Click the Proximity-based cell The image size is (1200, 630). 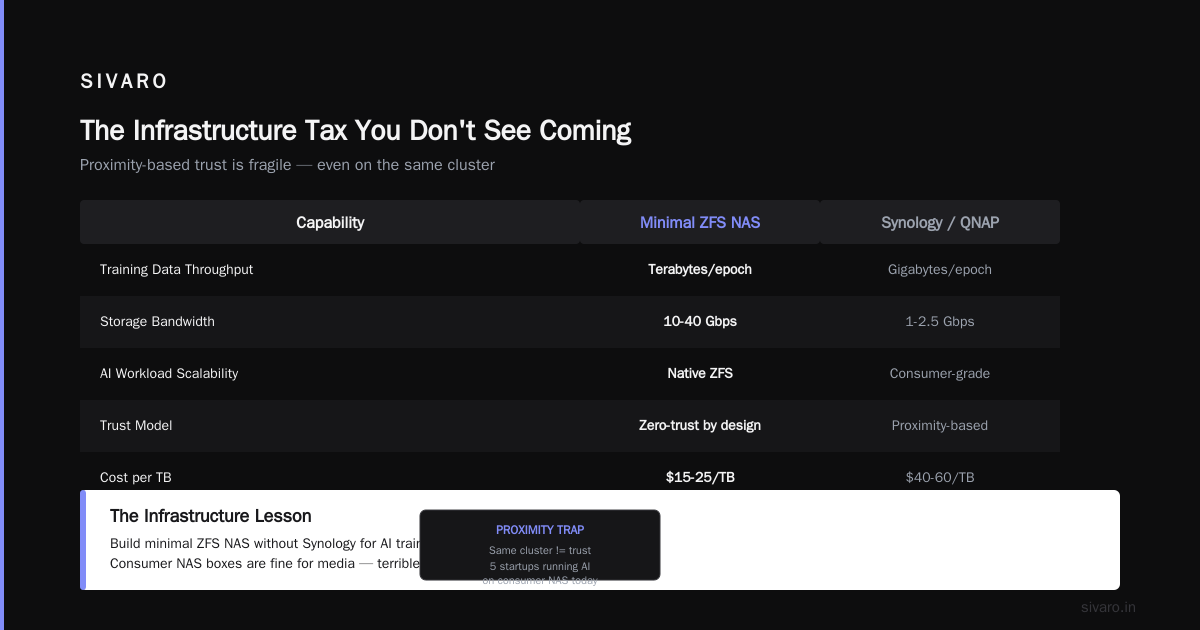click(x=940, y=426)
